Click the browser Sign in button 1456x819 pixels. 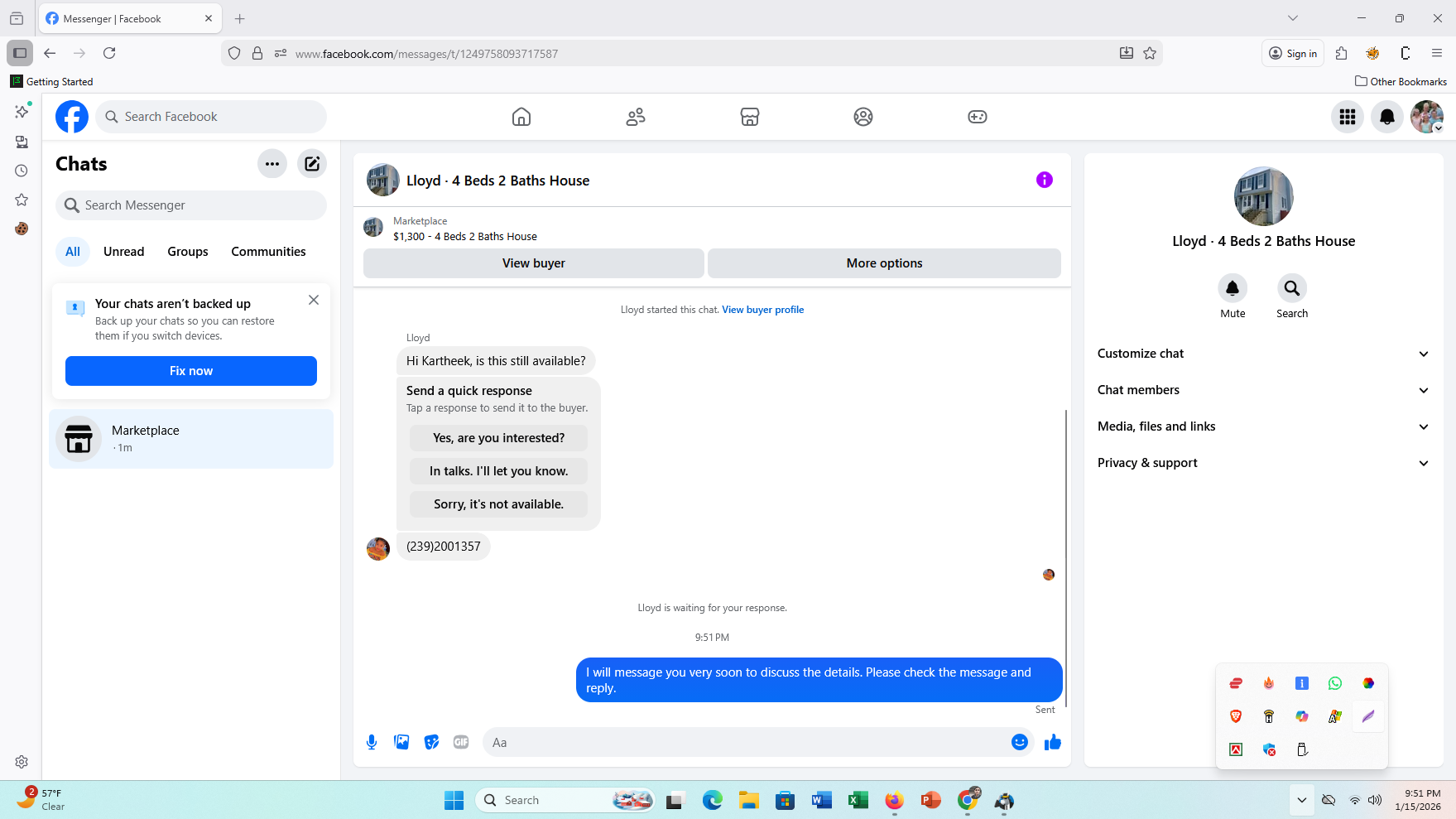click(1293, 53)
